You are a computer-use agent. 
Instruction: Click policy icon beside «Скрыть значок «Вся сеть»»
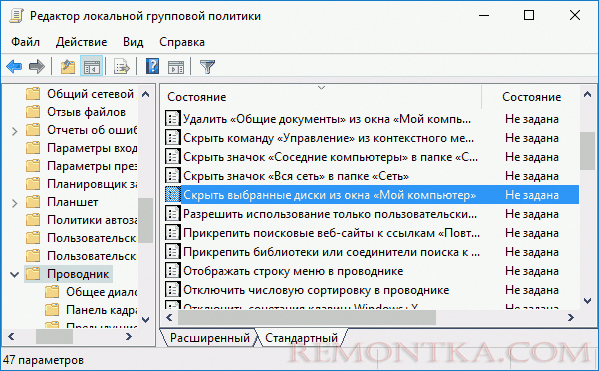tap(173, 176)
